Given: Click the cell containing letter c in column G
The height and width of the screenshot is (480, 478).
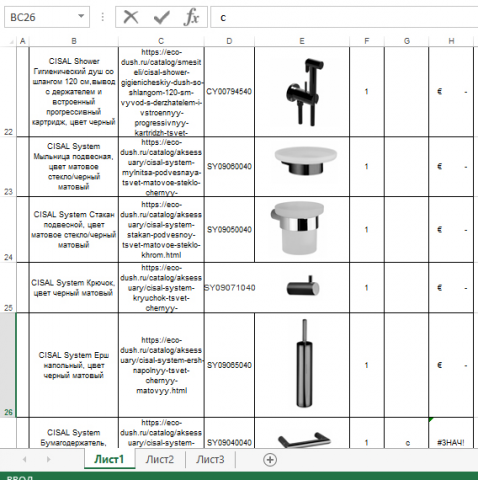Looking at the screenshot, I should tap(406, 433).
